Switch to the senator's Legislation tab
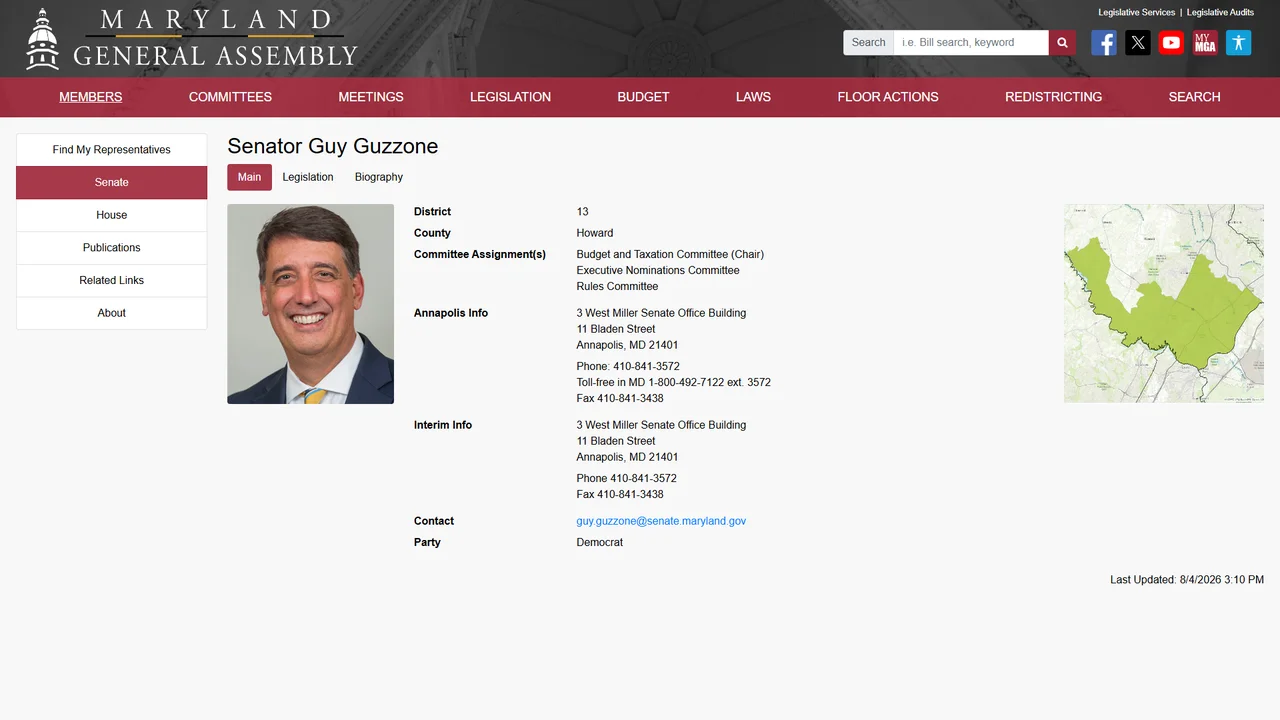The image size is (1280, 720). coord(308,177)
